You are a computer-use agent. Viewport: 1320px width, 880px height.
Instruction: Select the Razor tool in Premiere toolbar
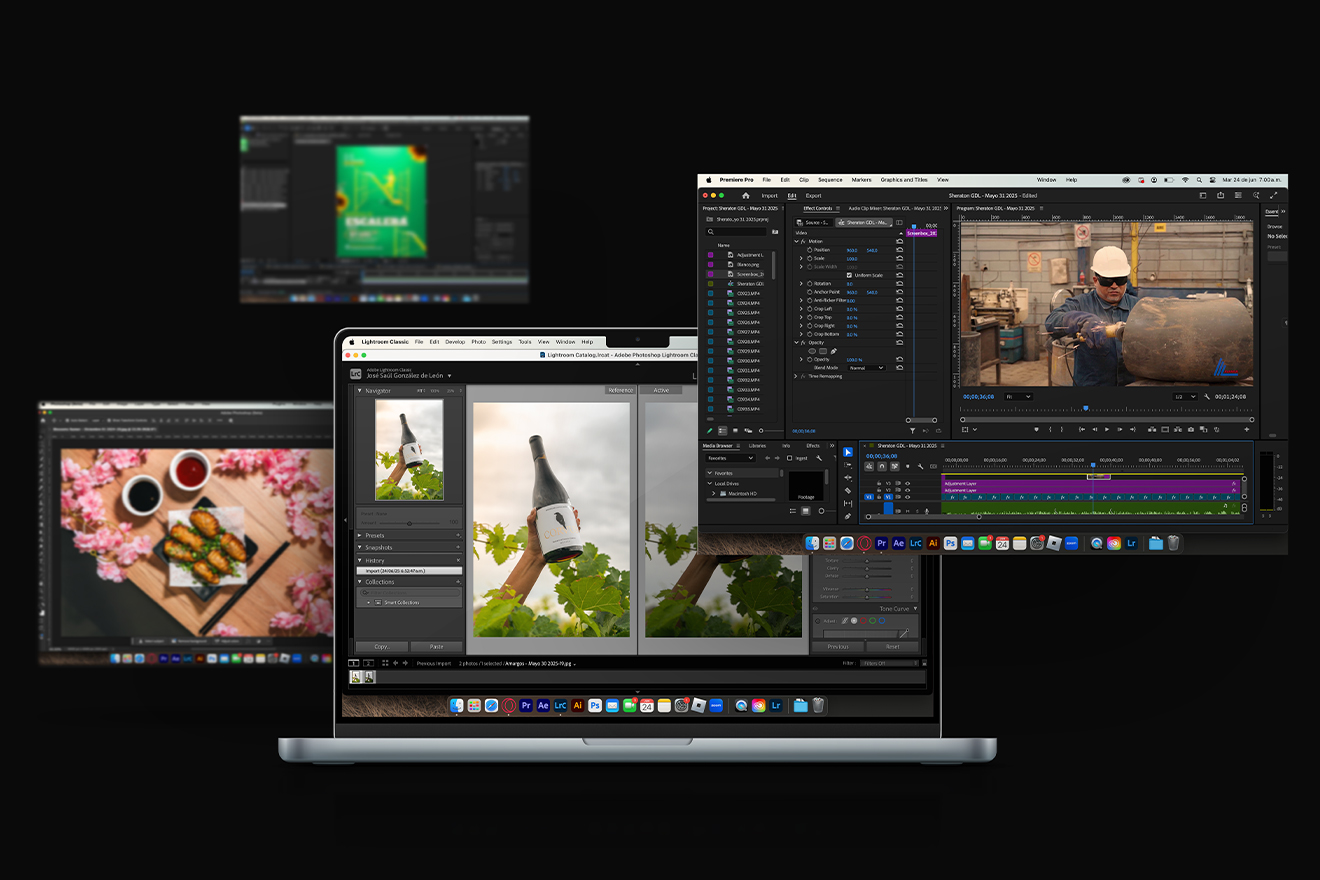pyautogui.click(x=848, y=491)
